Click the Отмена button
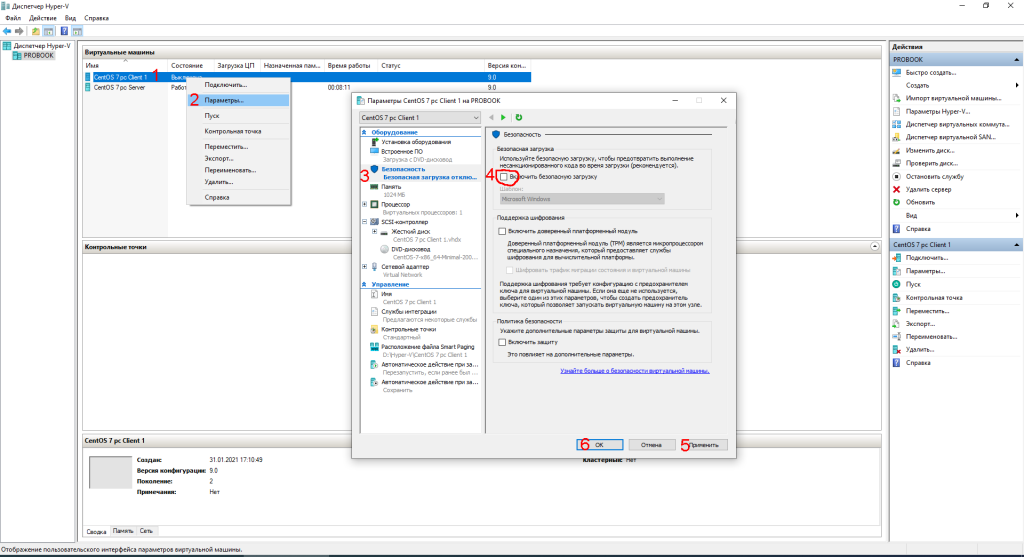This screenshot has height=557, width=1024. (x=651, y=445)
